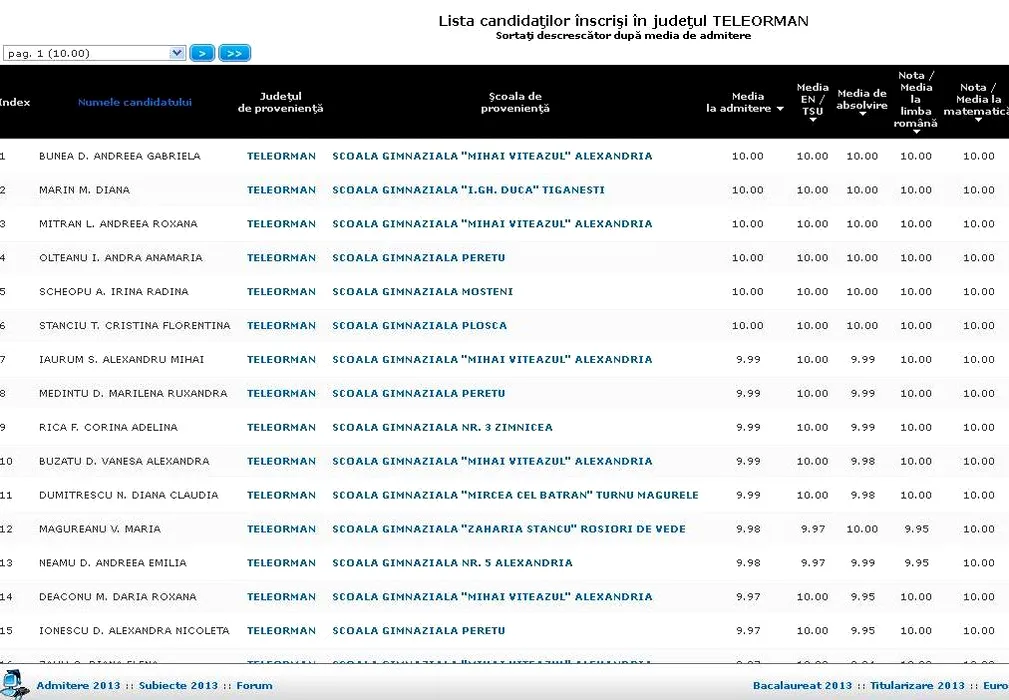1009x700 pixels.
Task: Open SCOALA GIMNAZIALA NR. 3 ZIMNICEA link
Action: [442, 428]
